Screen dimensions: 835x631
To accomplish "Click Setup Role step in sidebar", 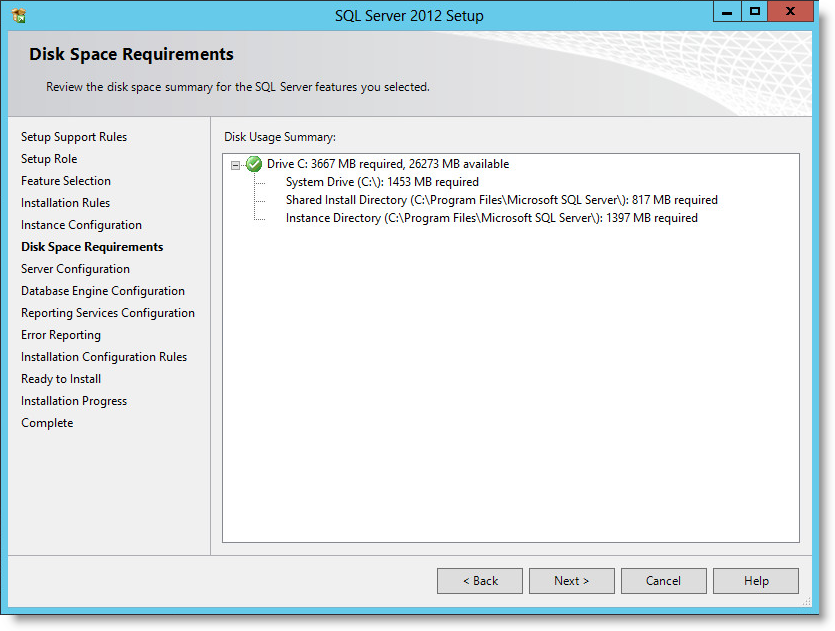I will 49,159.
